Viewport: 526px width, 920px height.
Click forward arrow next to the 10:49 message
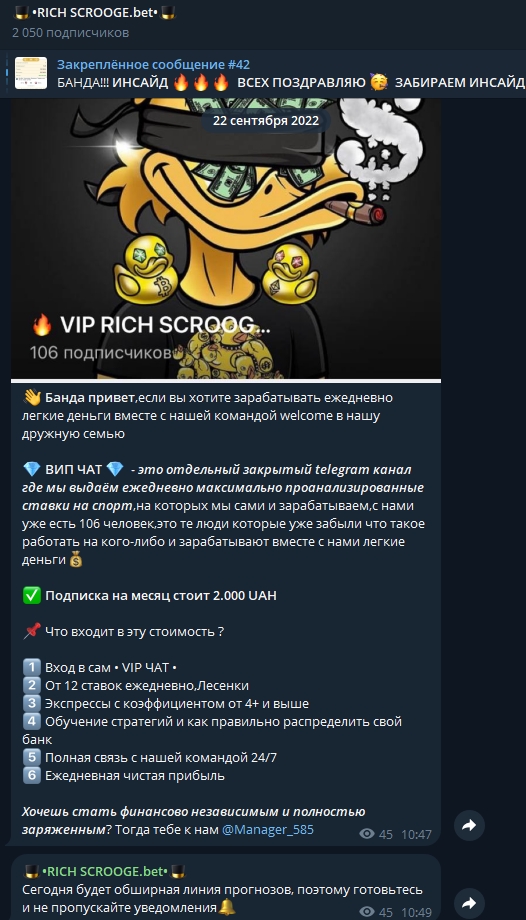[469, 904]
